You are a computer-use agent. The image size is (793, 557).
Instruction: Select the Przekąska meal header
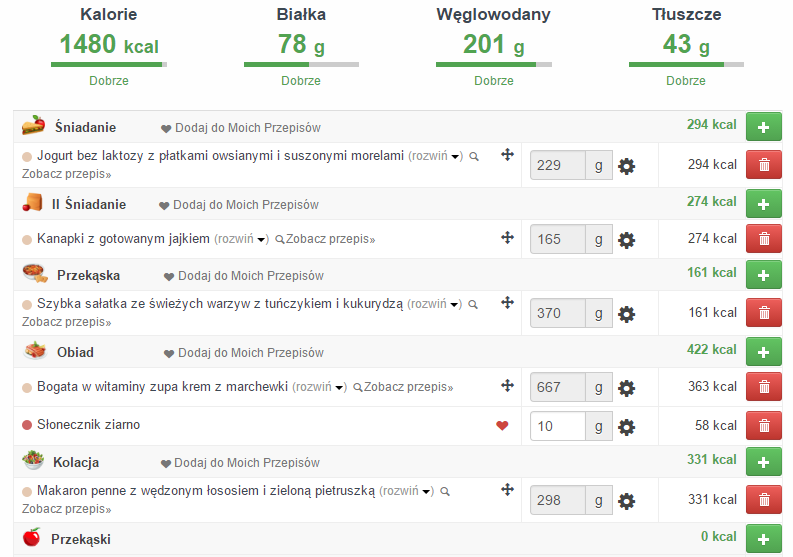click(x=90, y=276)
